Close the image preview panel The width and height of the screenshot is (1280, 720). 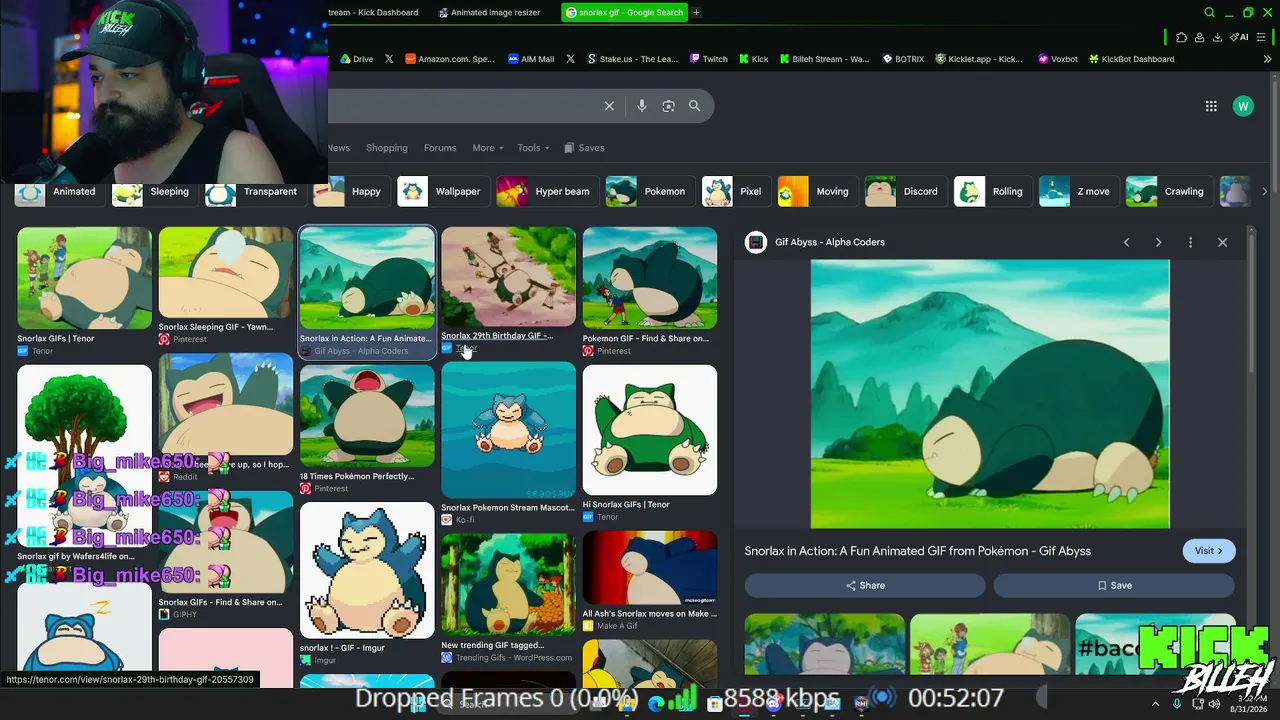1222,242
